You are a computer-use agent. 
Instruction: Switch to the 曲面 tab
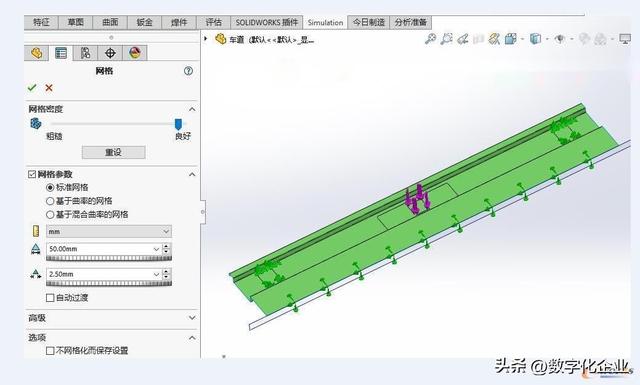(x=110, y=22)
